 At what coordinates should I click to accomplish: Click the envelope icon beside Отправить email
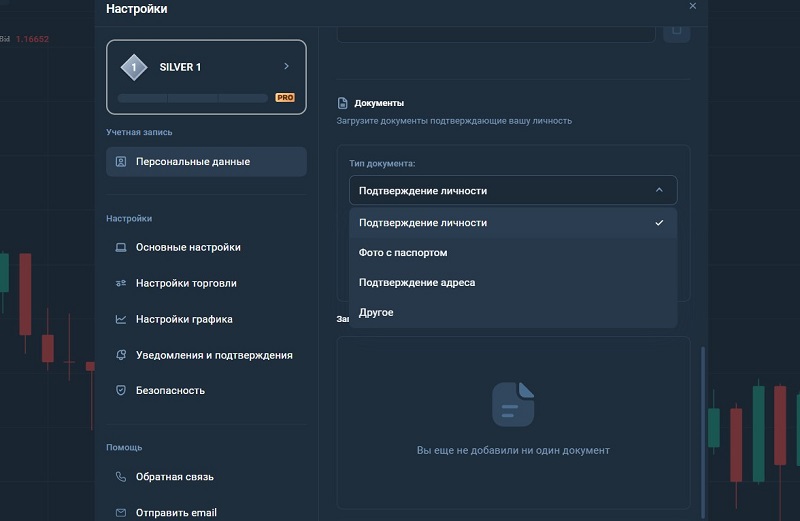pos(121,513)
